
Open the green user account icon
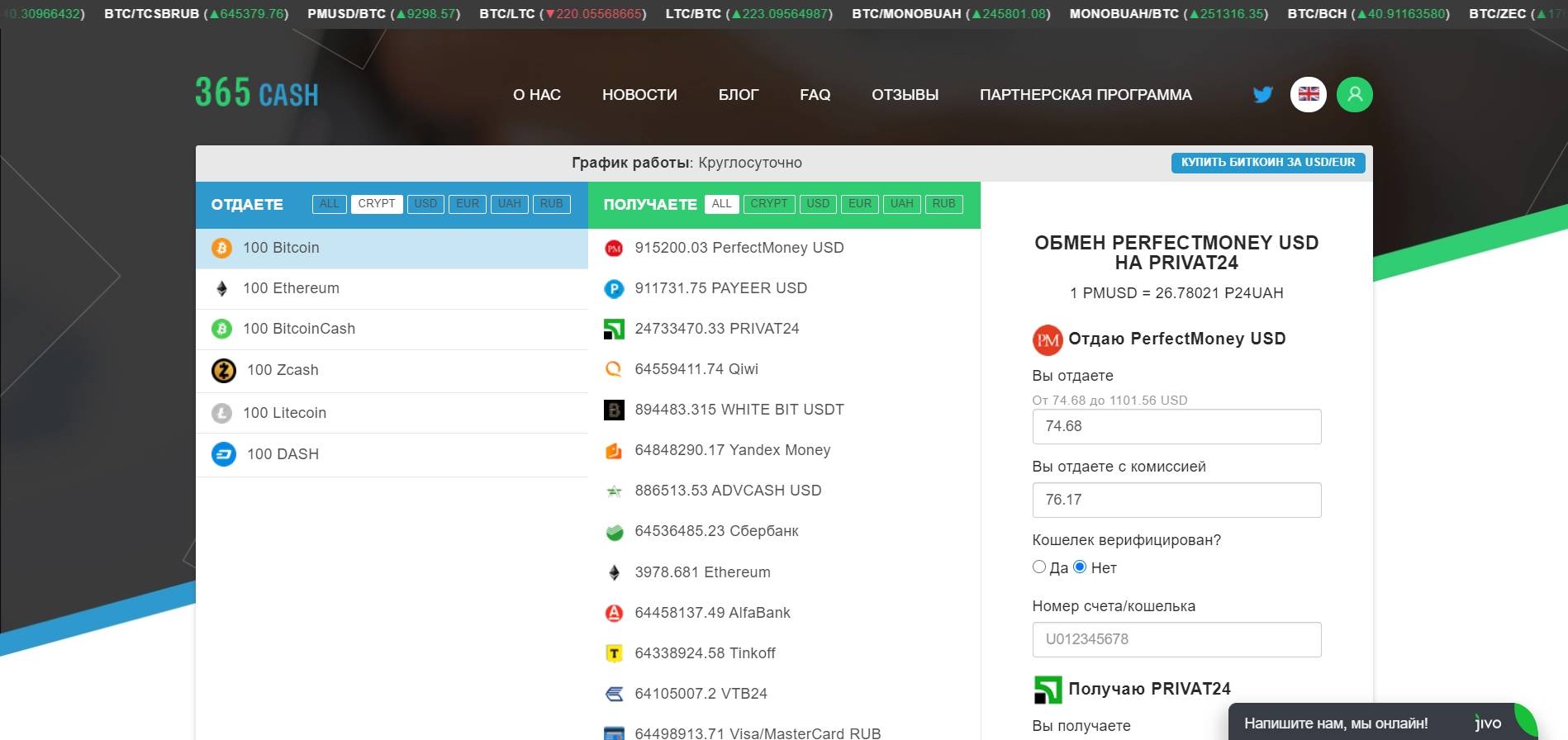click(1355, 94)
